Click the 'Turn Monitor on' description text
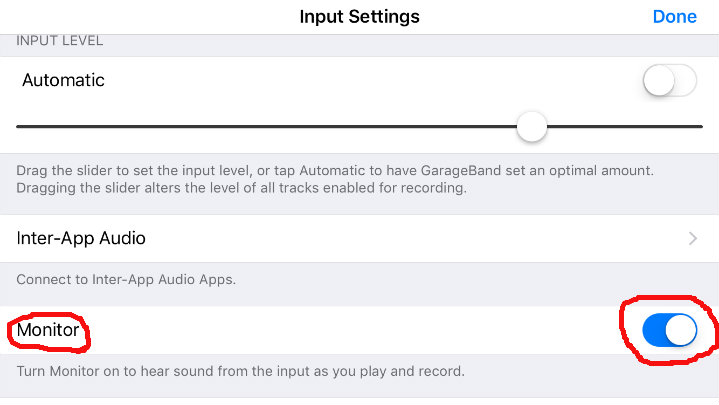The width and height of the screenshot is (719, 405). point(240,371)
